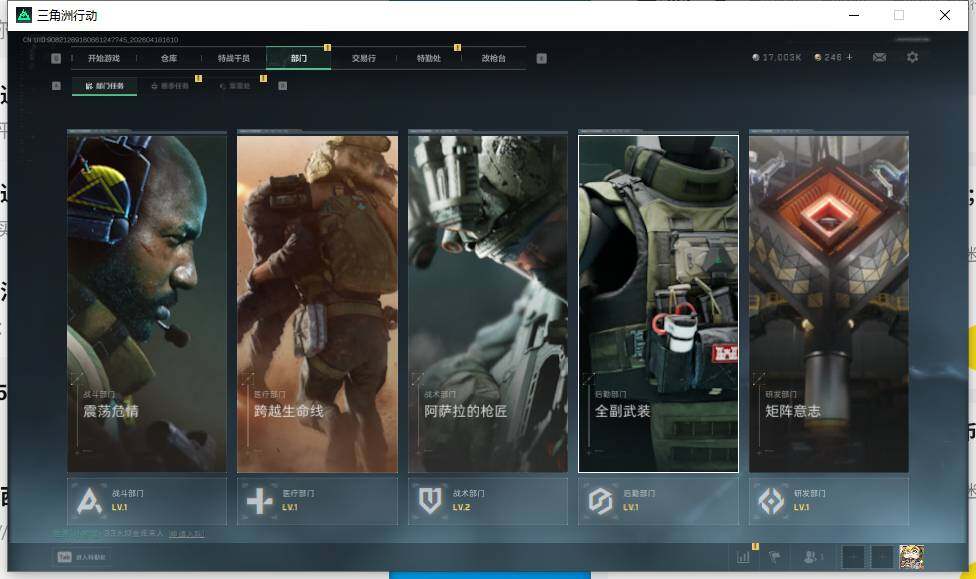
Task: Open the settings gear icon
Action: pyautogui.click(x=912, y=57)
